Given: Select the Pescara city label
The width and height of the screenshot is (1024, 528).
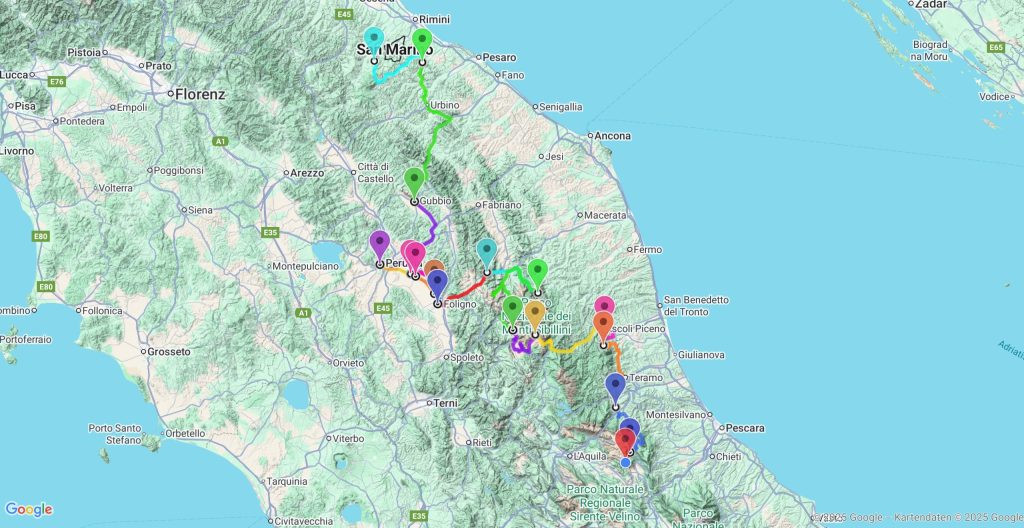Looking at the screenshot, I should [744, 428].
